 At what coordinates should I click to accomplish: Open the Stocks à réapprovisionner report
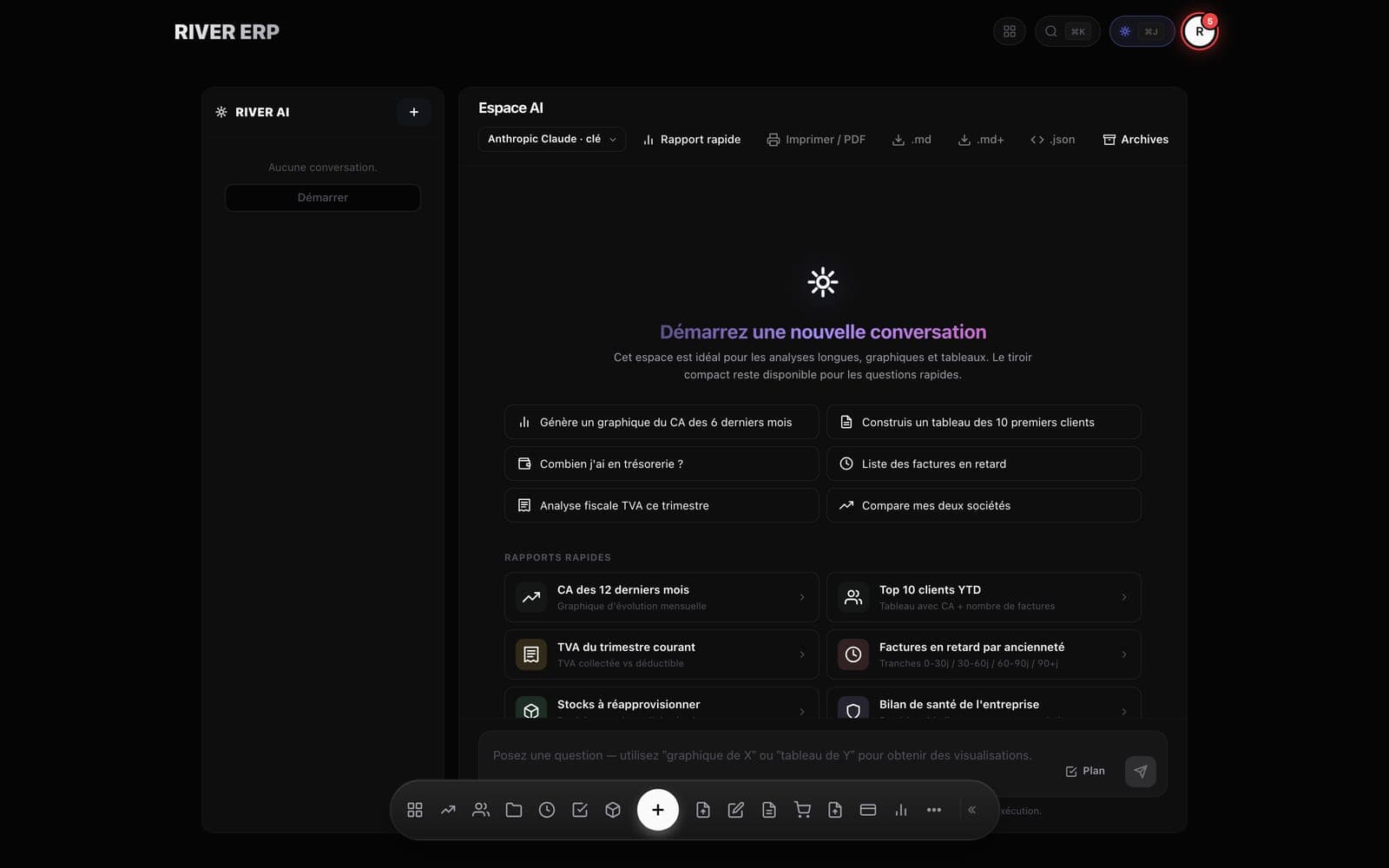coord(662,703)
